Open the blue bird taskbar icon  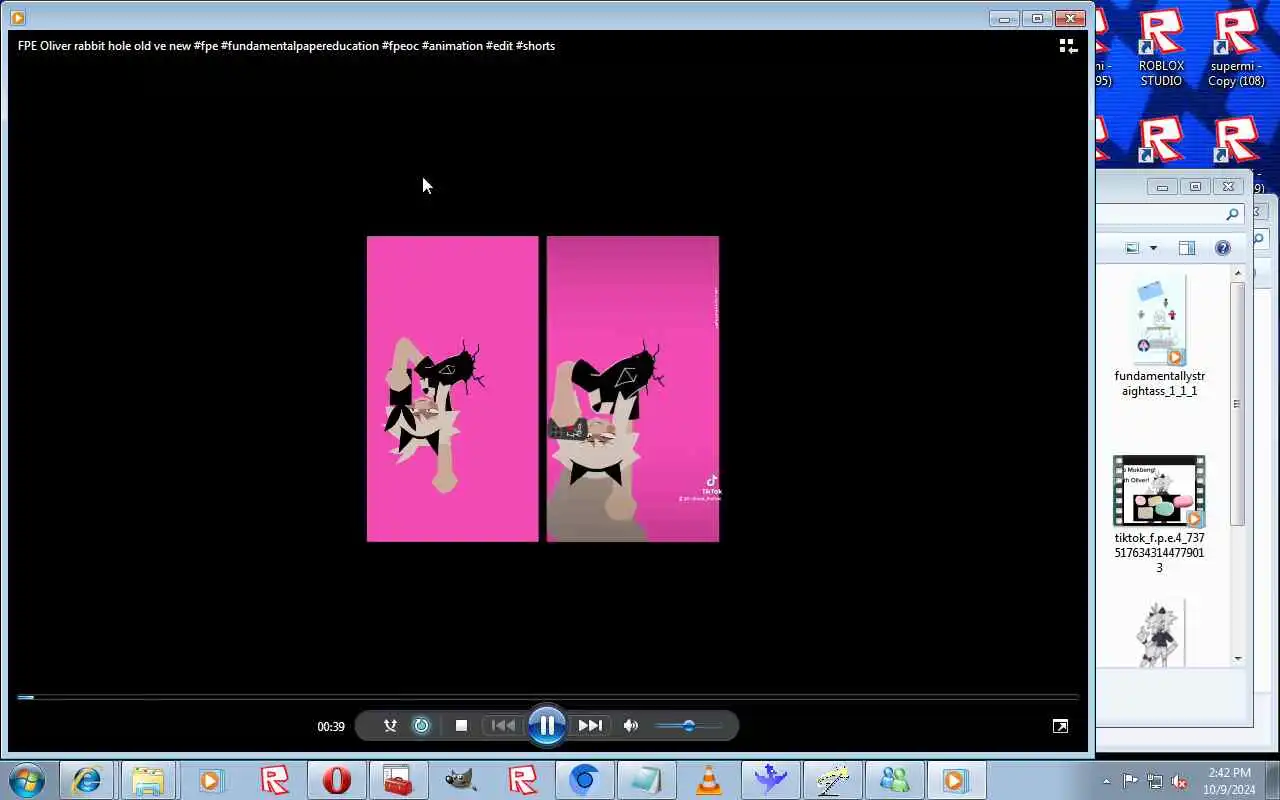(x=770, y=780)
